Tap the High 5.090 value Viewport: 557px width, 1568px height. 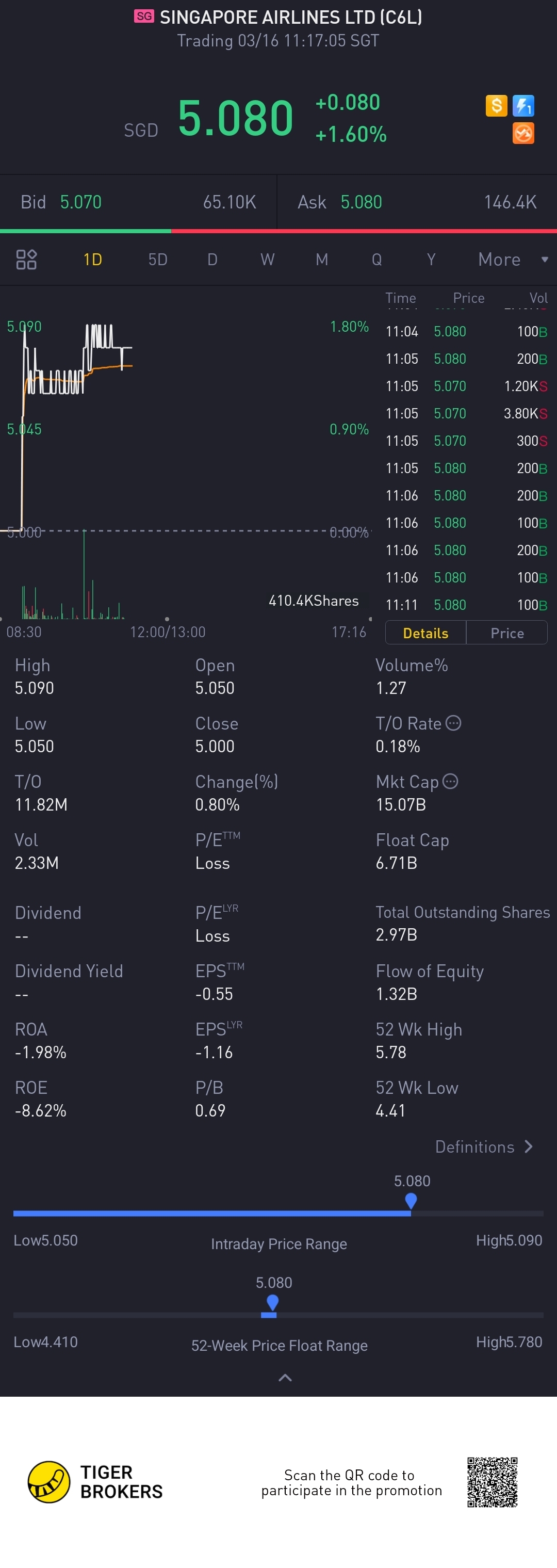click(34, 688)
